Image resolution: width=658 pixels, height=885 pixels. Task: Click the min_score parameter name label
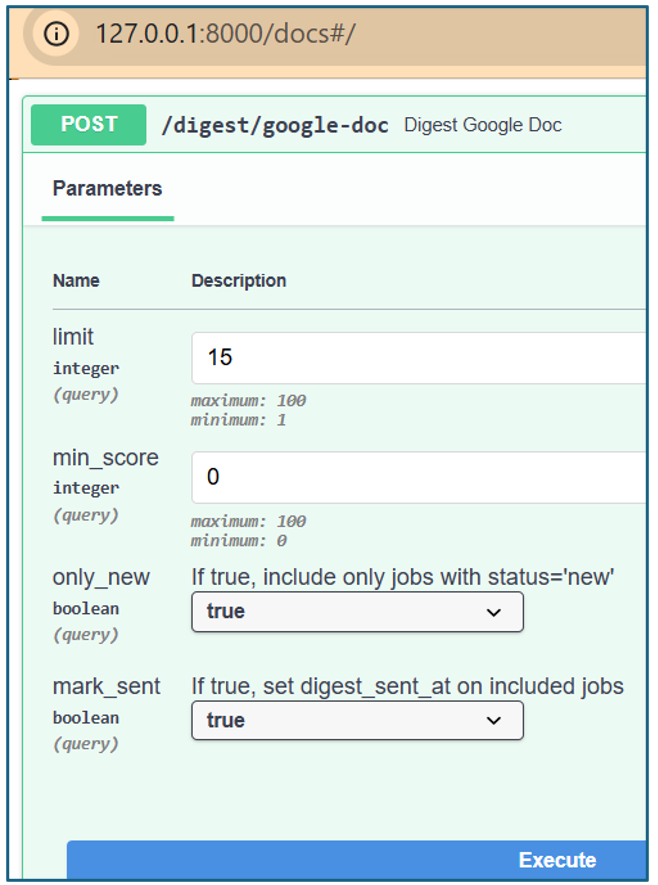pyautogui.click(x=106, y=458)
